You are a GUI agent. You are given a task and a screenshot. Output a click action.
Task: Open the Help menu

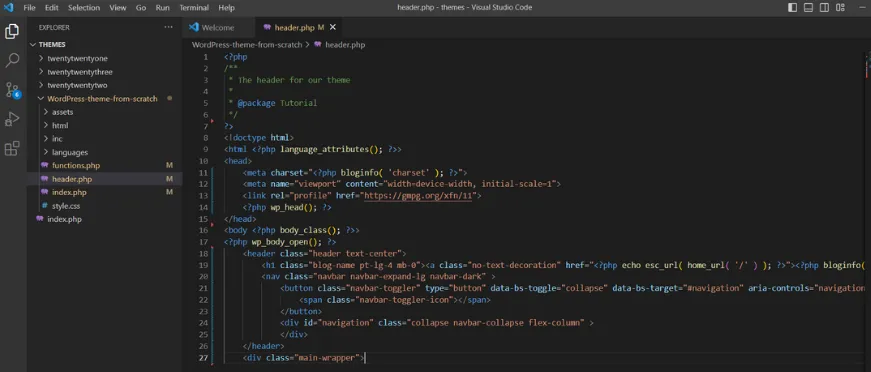227,8
